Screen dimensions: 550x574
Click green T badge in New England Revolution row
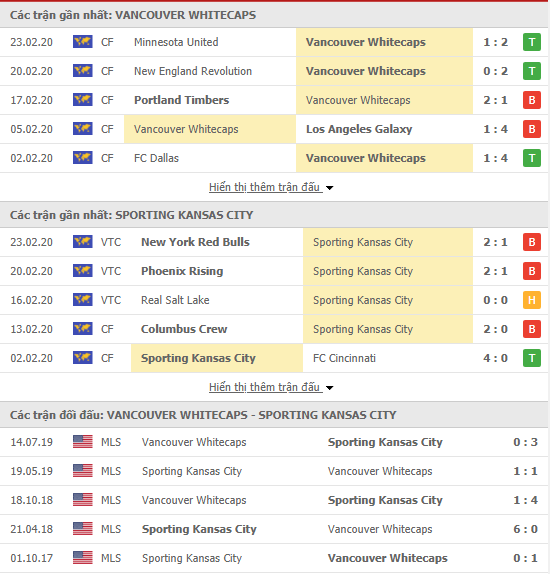click(x=532, y=71)
